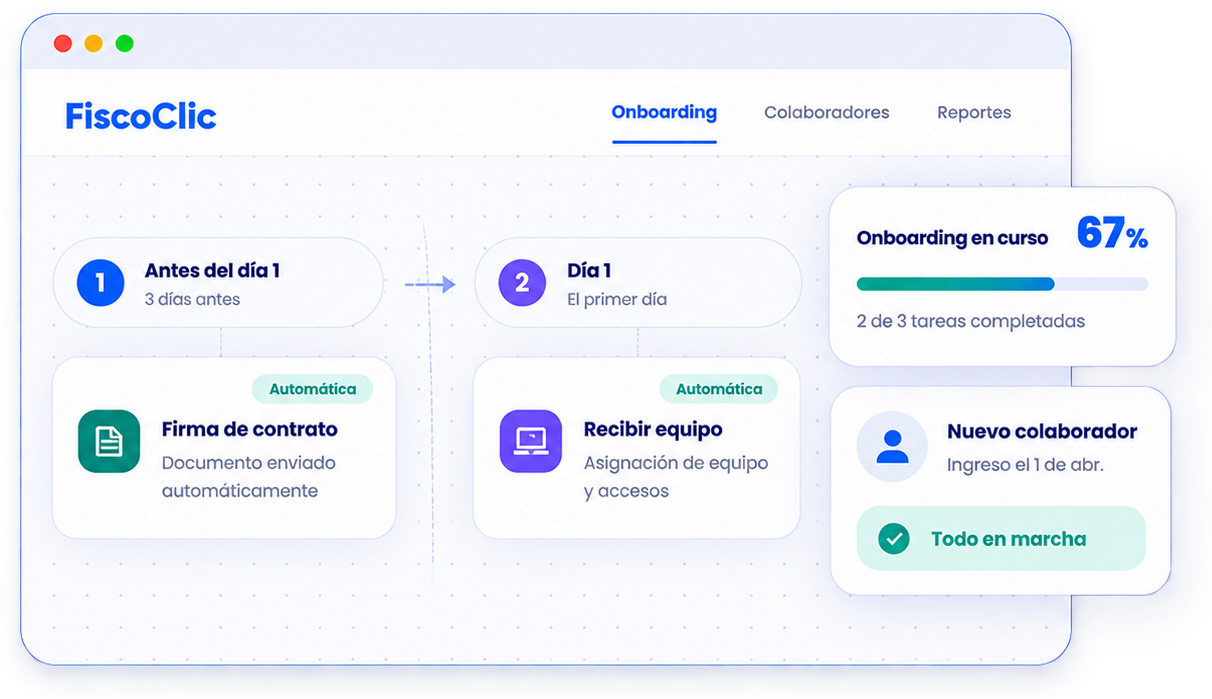Click the Todo en marcha status
This screenshot has width=1212, height=699.
click(x=1001, y=538)
